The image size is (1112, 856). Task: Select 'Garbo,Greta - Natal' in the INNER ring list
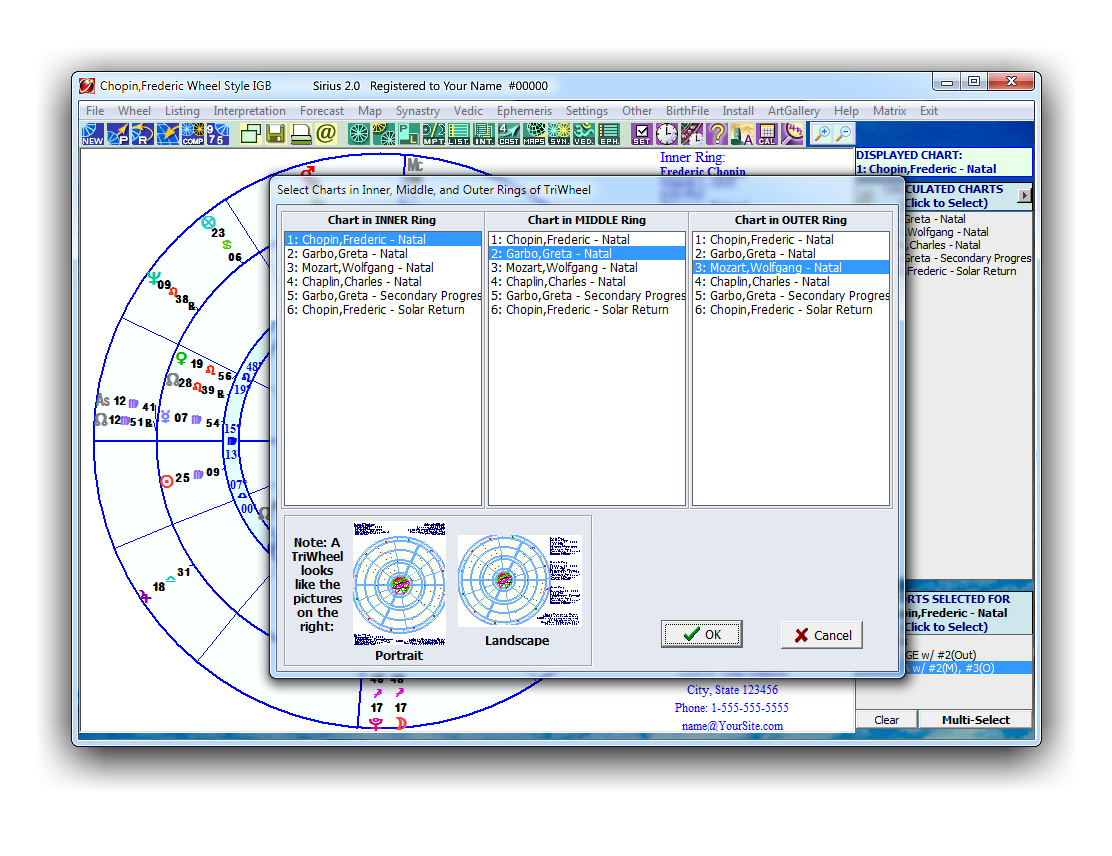tap(383, 254)
